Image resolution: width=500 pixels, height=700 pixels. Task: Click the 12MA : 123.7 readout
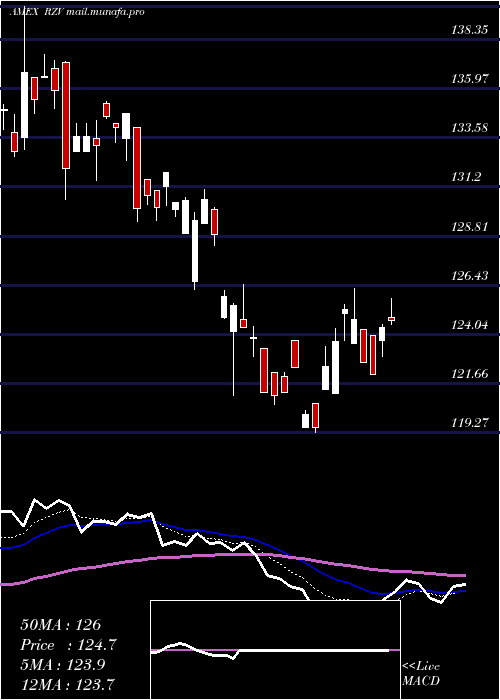tap(67, 684)
